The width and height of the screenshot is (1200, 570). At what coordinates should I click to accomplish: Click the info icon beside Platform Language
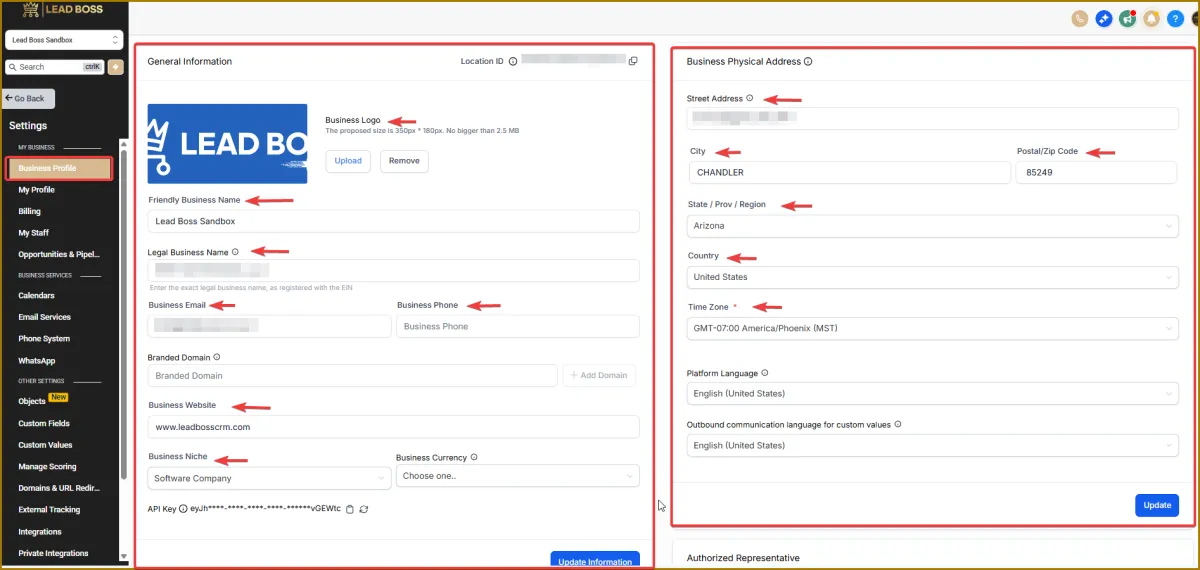pos(765,373)
